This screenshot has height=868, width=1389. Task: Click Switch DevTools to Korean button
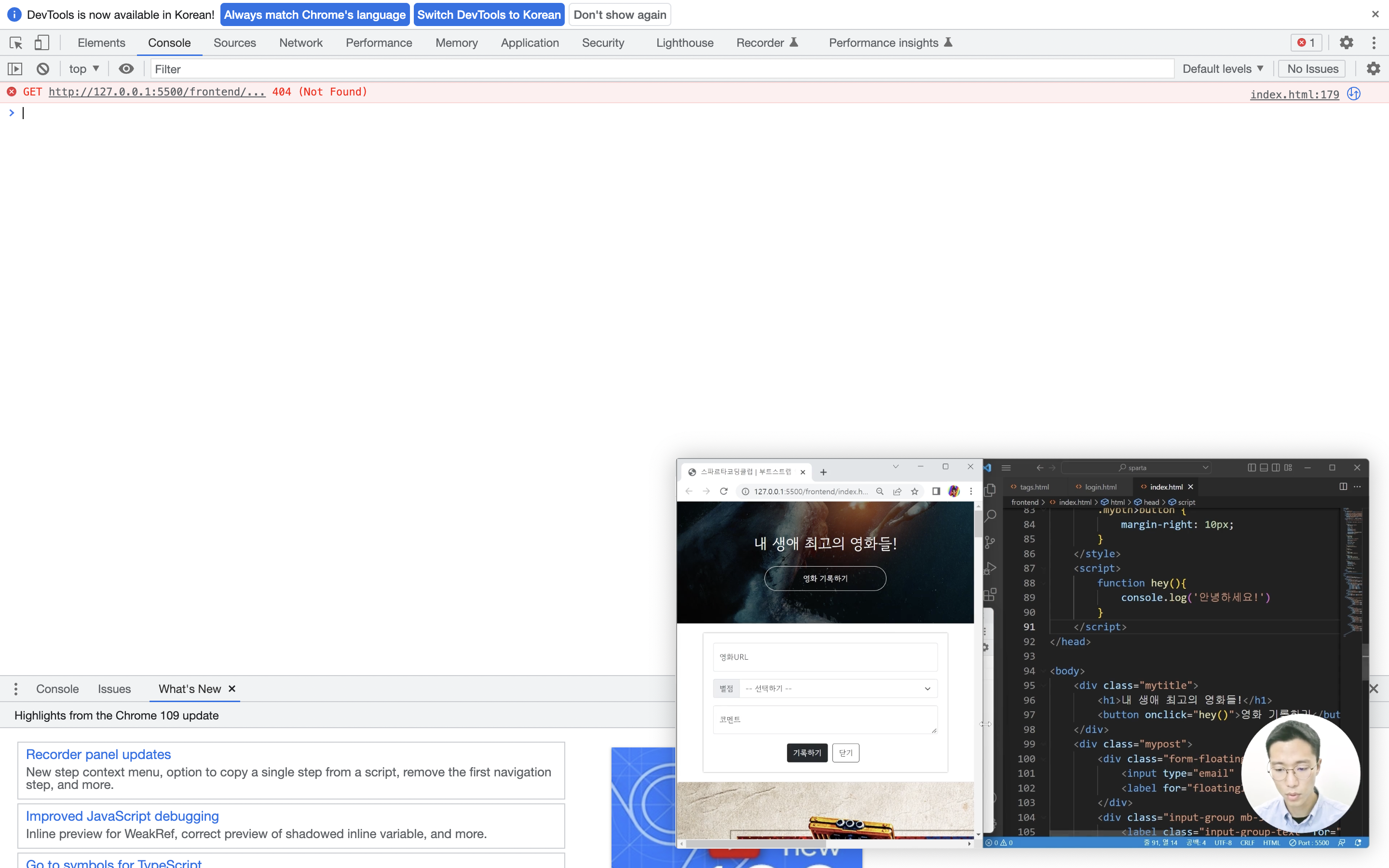tap(489, 15)
